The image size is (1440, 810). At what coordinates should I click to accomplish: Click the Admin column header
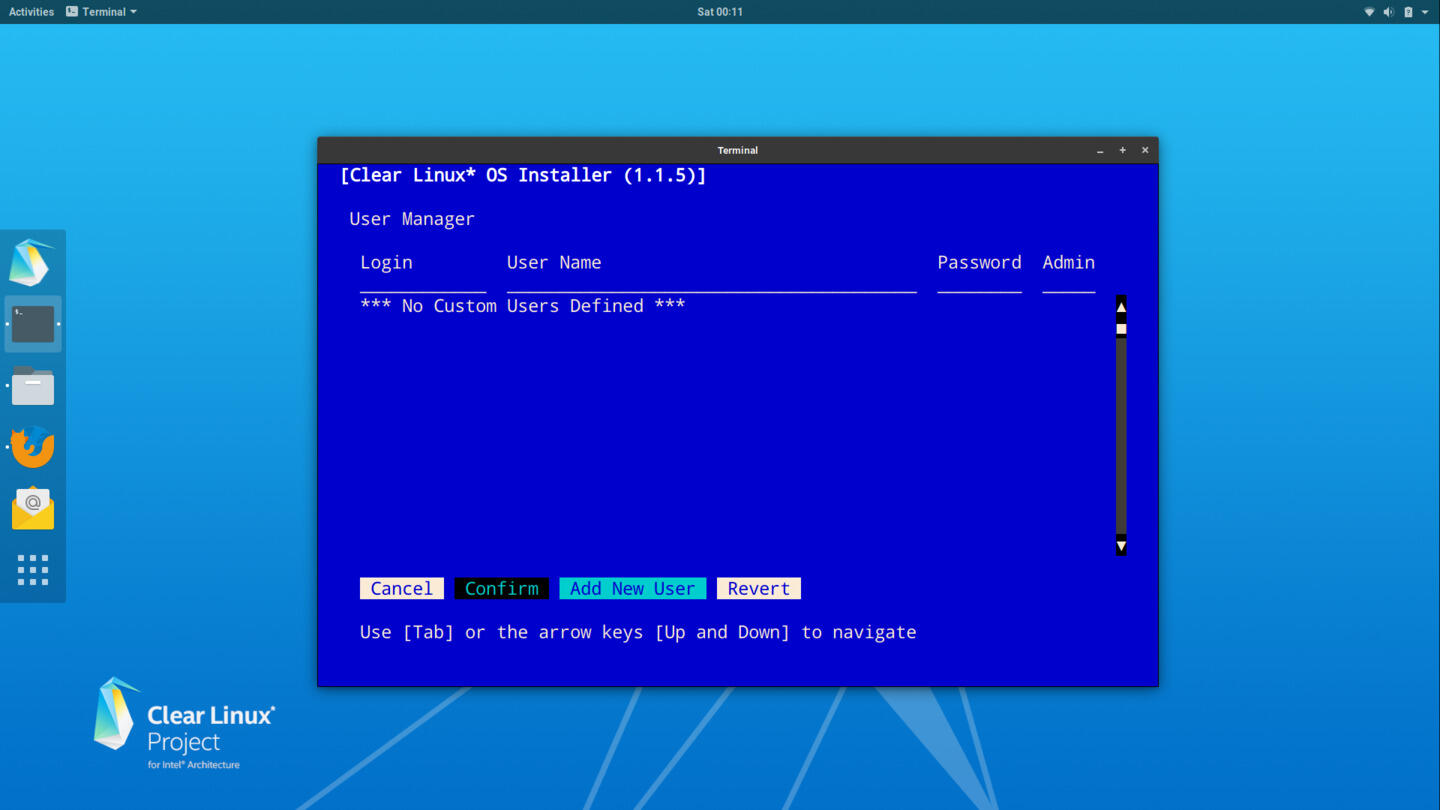tap(1068, 262)
